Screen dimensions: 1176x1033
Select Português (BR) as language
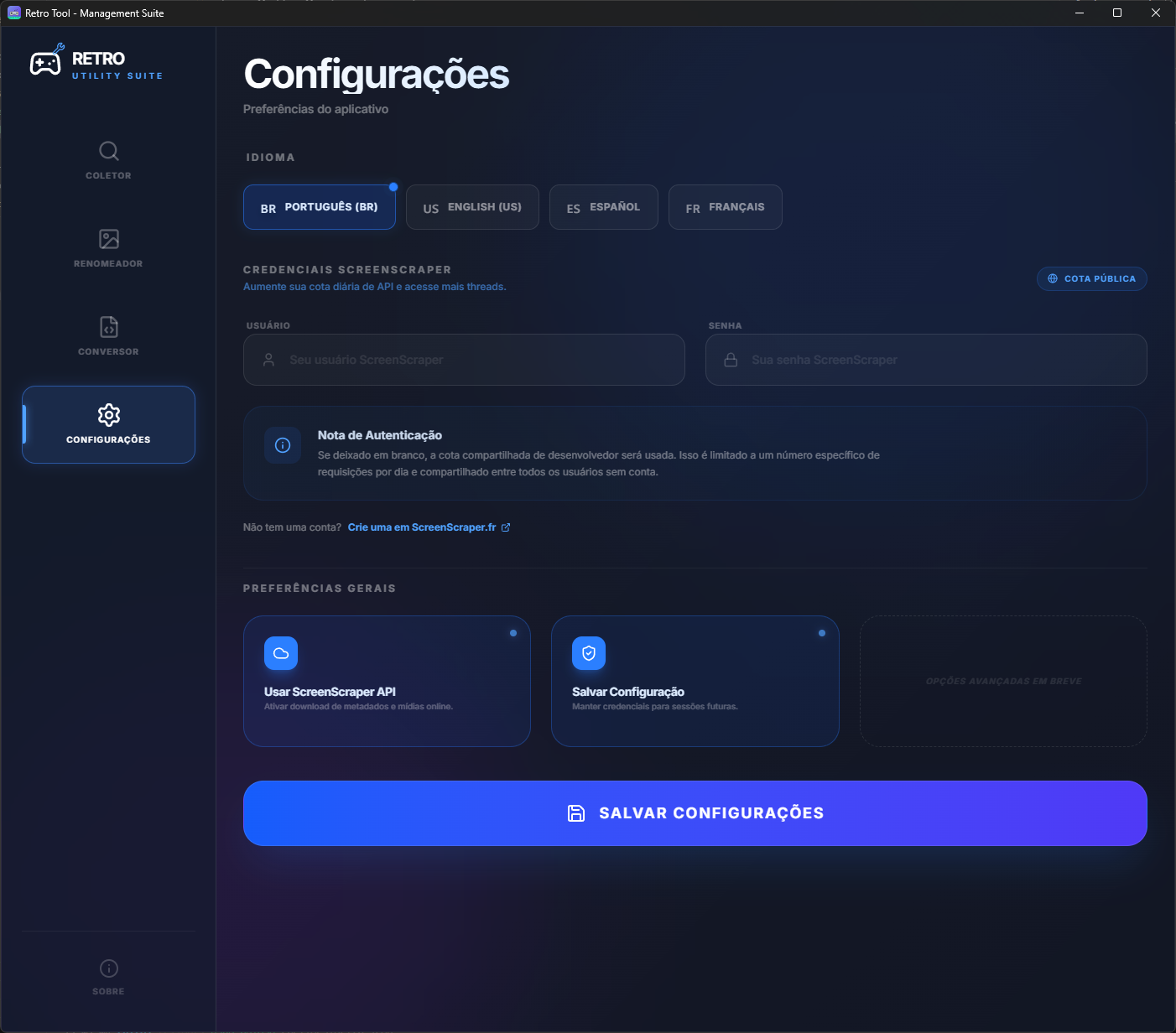(319, 207)
